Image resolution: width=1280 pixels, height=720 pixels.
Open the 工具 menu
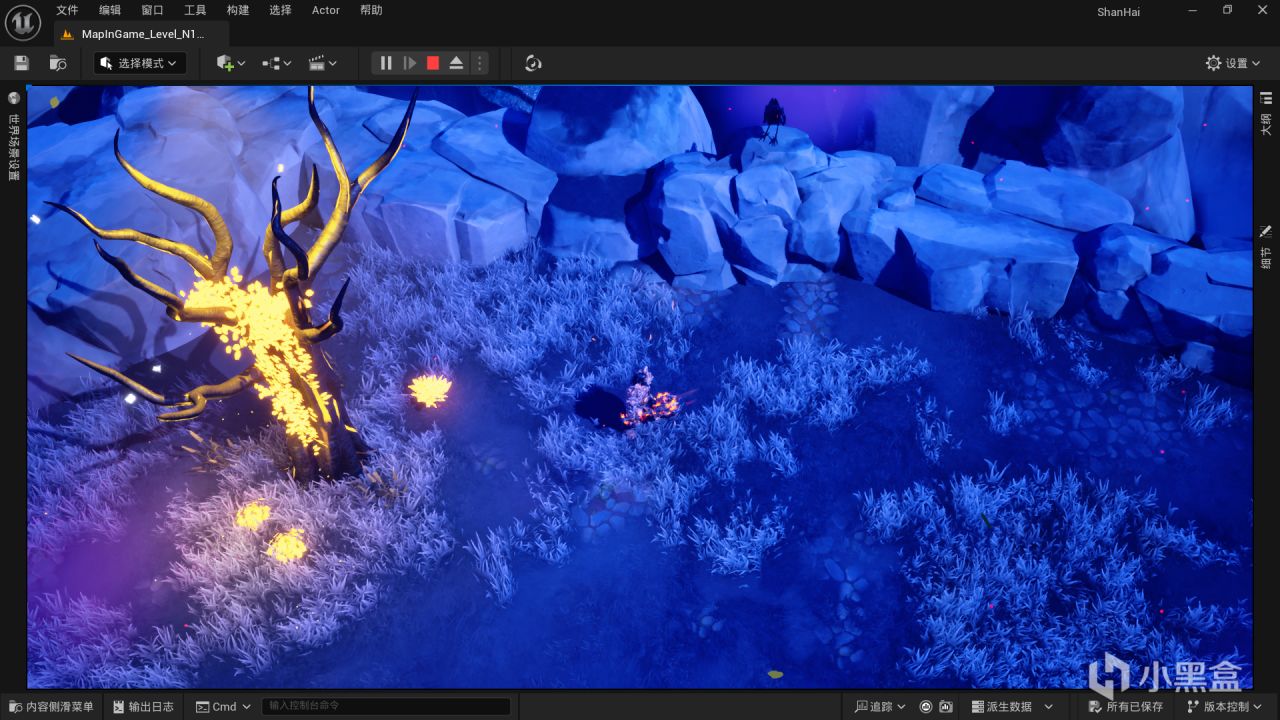click(195, 10)
